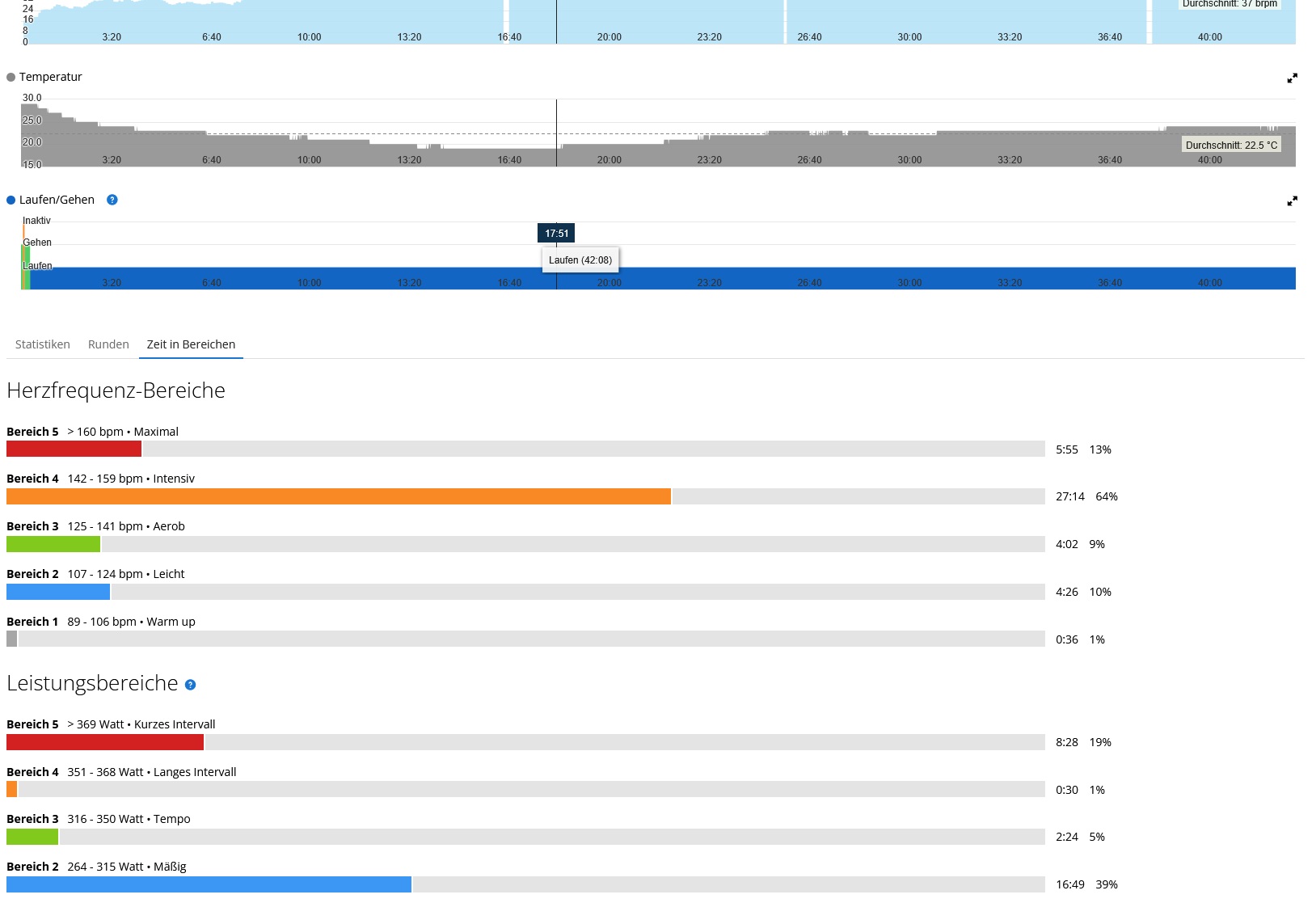1316x903 pixels.
Task: Switch to the Statistiken tab
Action: [x=43, y=344]
